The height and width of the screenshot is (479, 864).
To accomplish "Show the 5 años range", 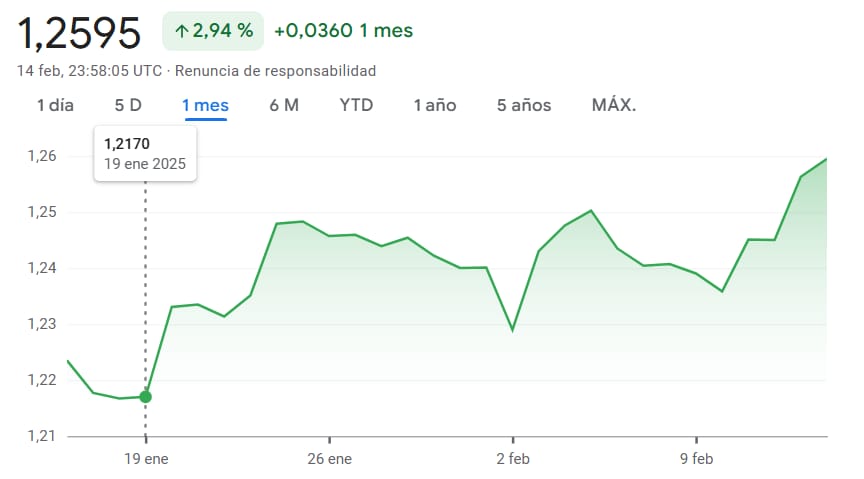I will pyautogui.click(x=523, y=105).
